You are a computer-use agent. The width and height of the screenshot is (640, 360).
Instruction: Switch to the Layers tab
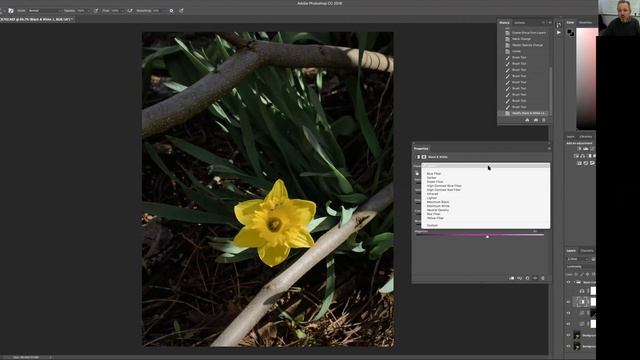pos(571,251)
